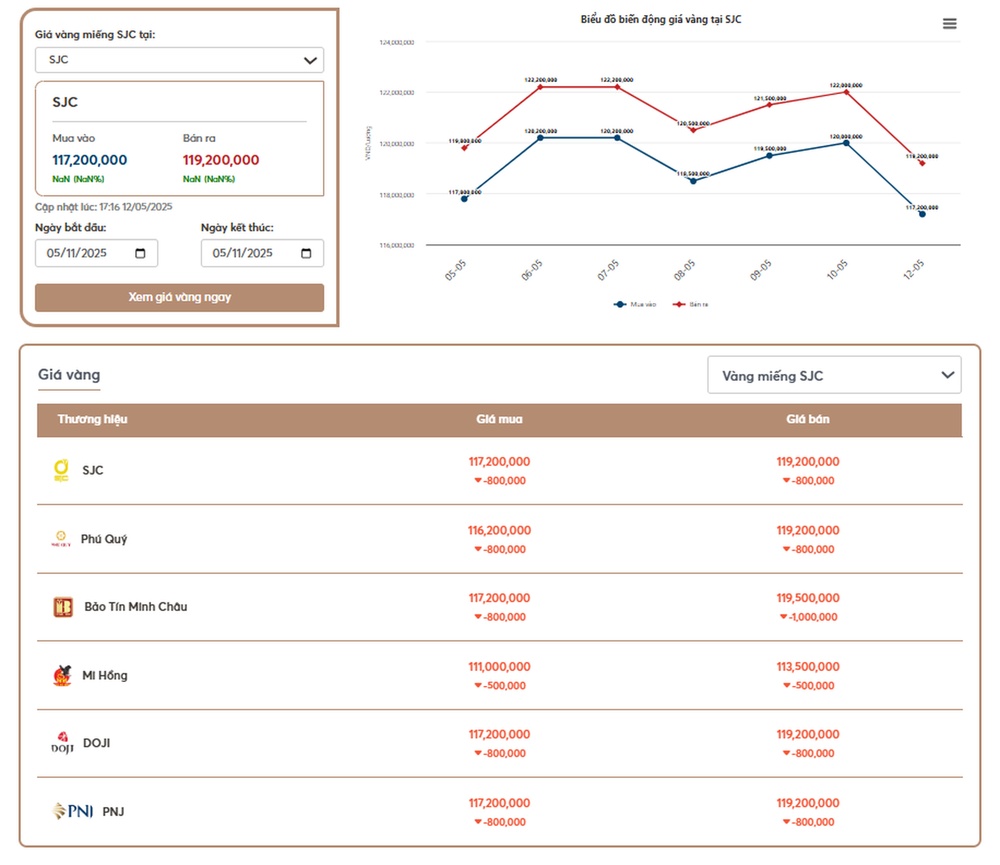Click the 05-05 red data point
Viewport: 1000px width, 865px height.
[464, 148]
